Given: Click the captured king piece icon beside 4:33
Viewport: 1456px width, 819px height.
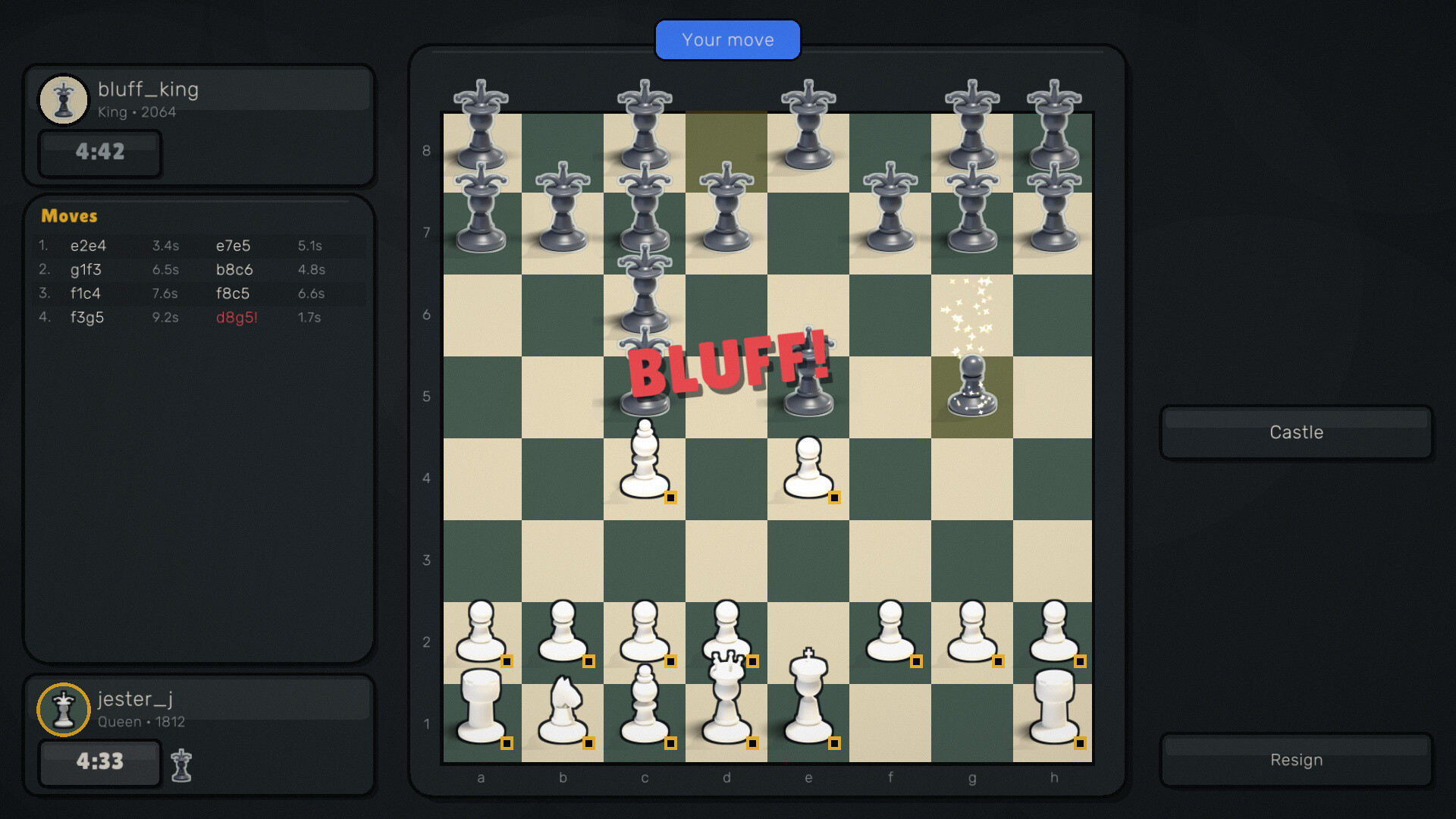Looking at the screenshot, I should (181, 764).
